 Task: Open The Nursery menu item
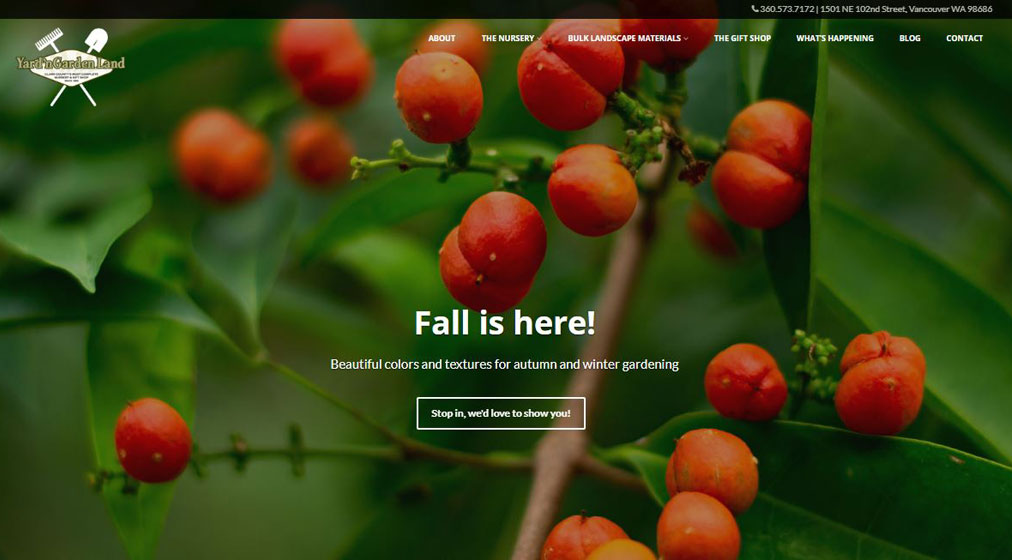[508, 38]
